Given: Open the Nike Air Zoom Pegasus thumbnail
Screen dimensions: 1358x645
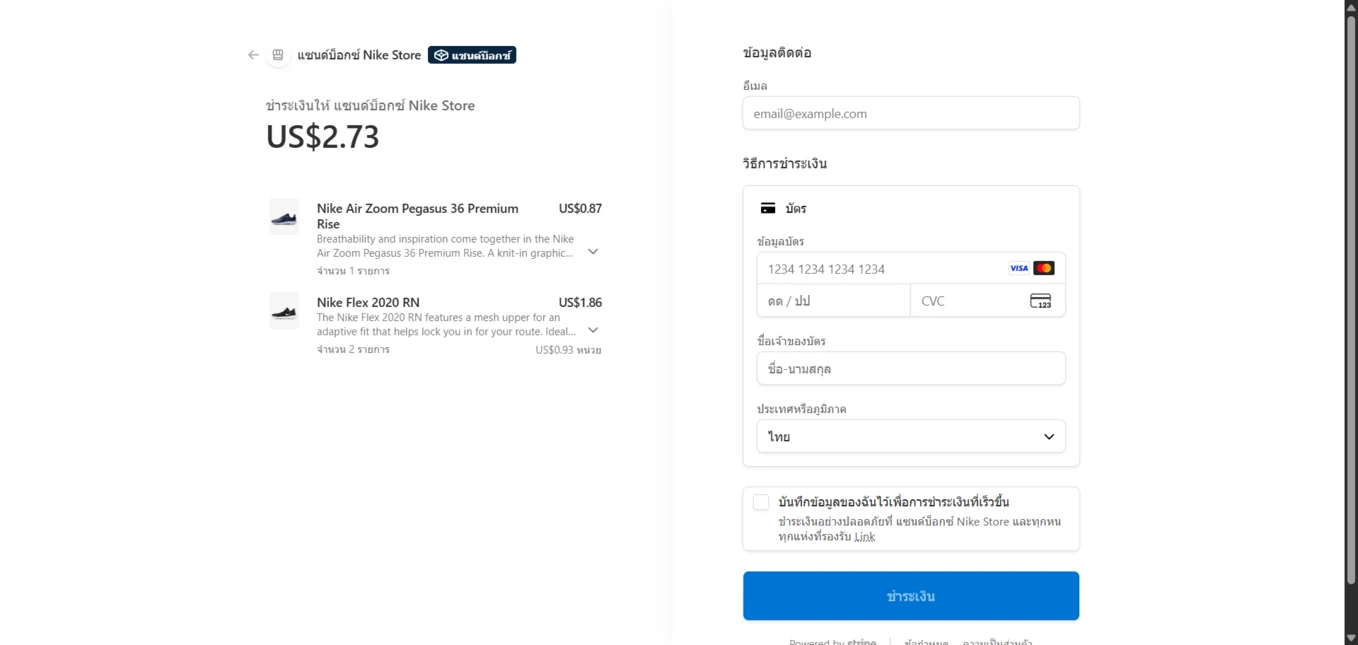Looking at the screenshot, I should coord(284,217).
